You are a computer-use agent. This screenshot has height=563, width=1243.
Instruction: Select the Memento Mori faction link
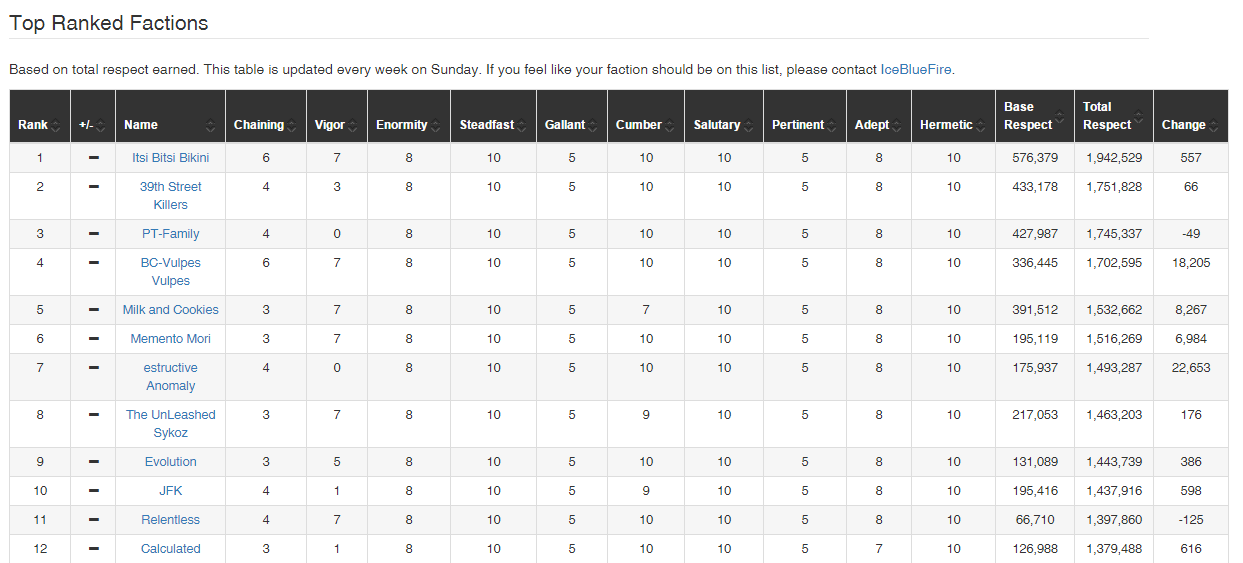(x=170, y=339)
